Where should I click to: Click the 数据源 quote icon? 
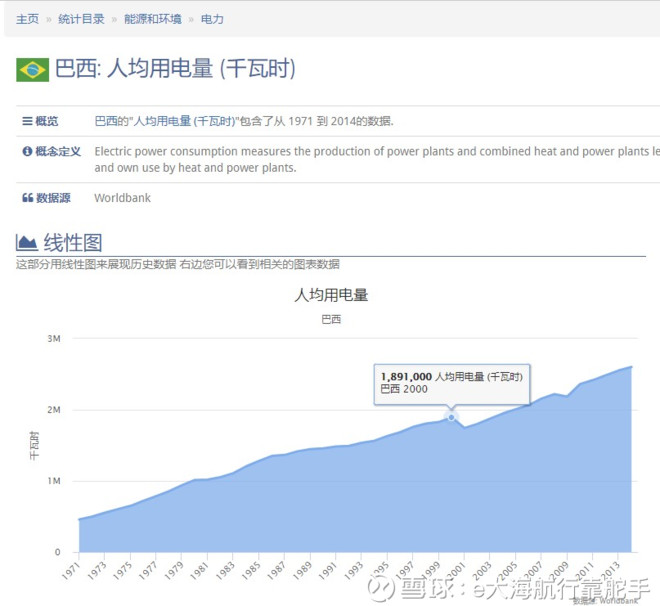[27, 197]
